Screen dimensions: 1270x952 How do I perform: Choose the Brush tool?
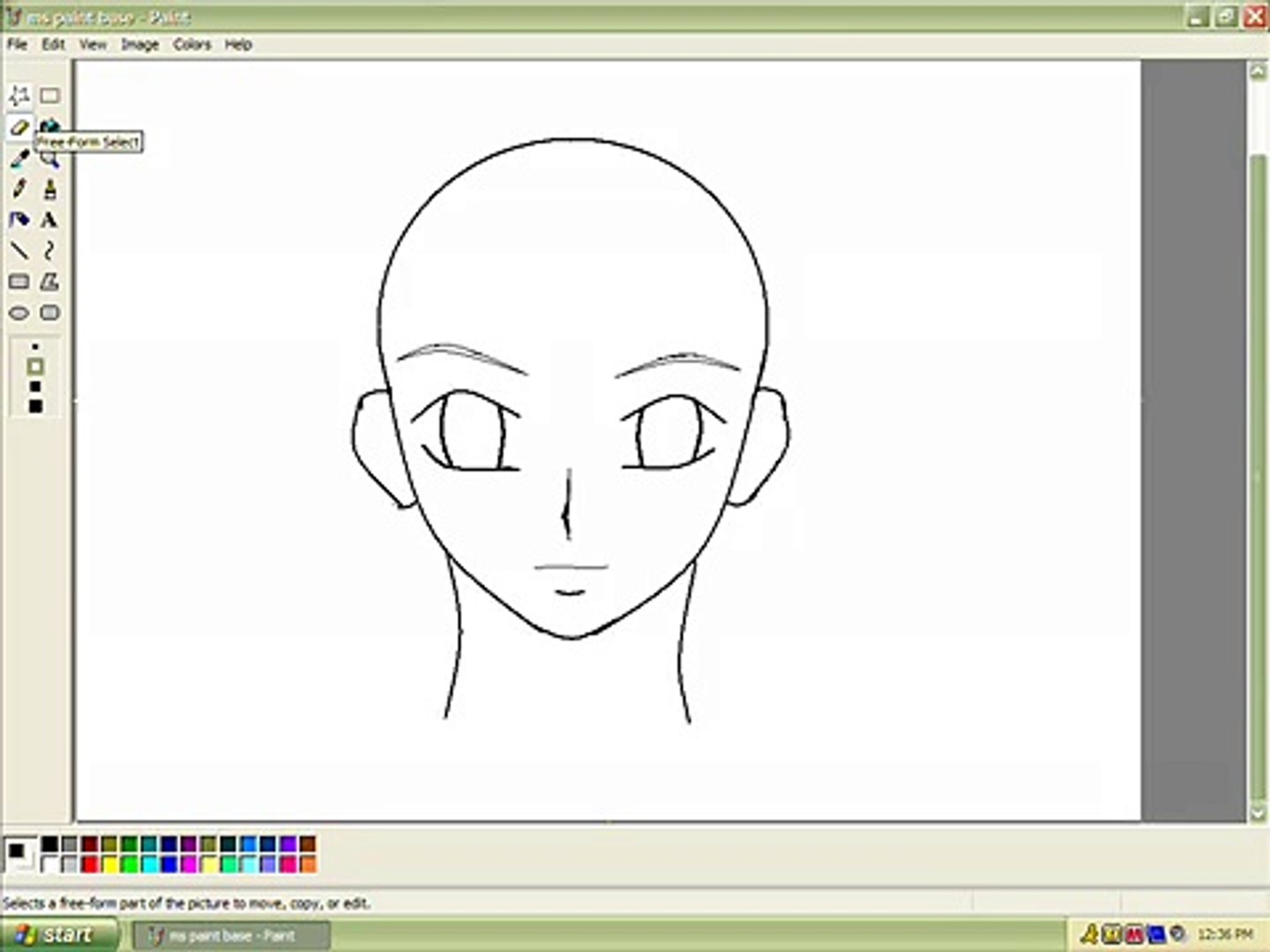49,189
